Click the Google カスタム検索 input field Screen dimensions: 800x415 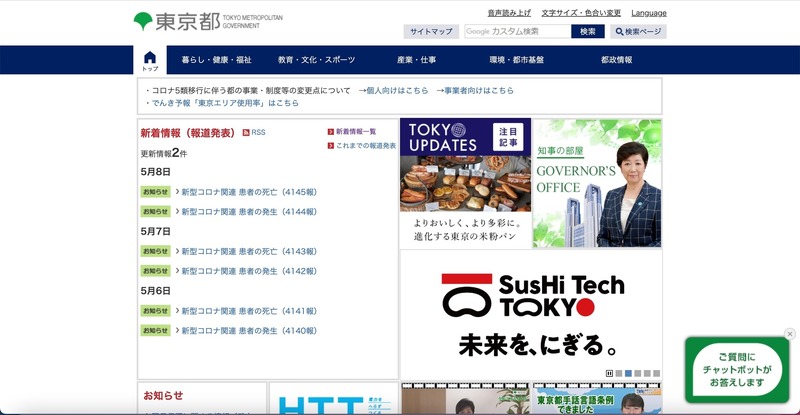coord(517,32)
